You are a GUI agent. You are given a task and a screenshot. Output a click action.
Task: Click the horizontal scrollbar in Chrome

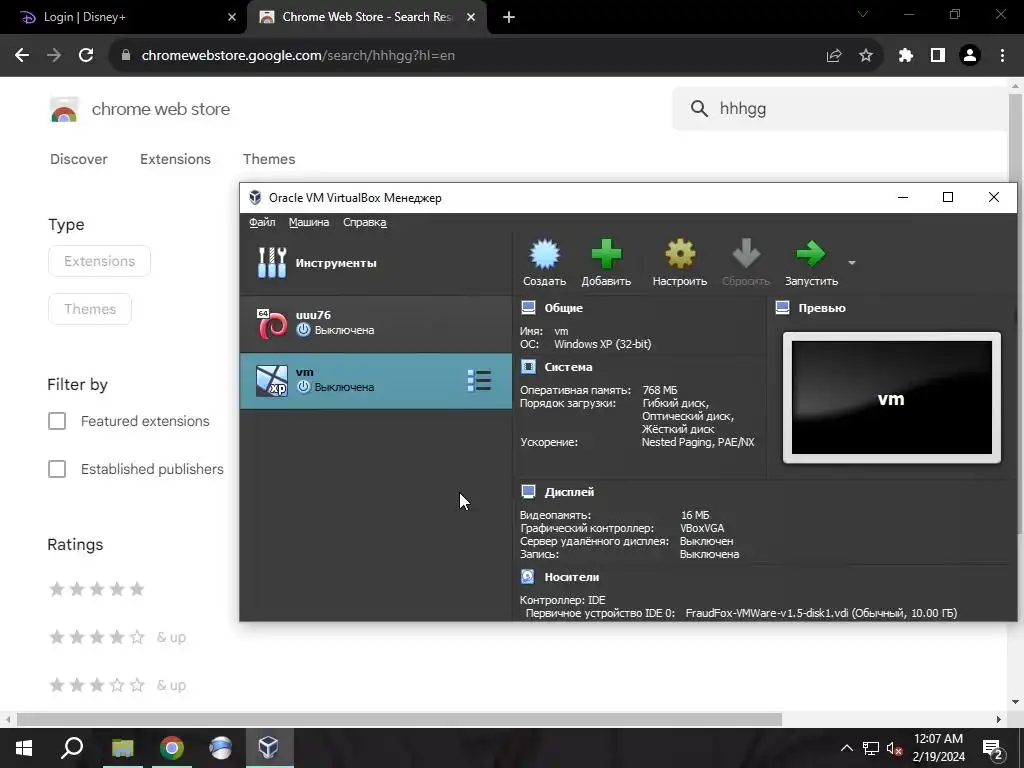(399, 720)
